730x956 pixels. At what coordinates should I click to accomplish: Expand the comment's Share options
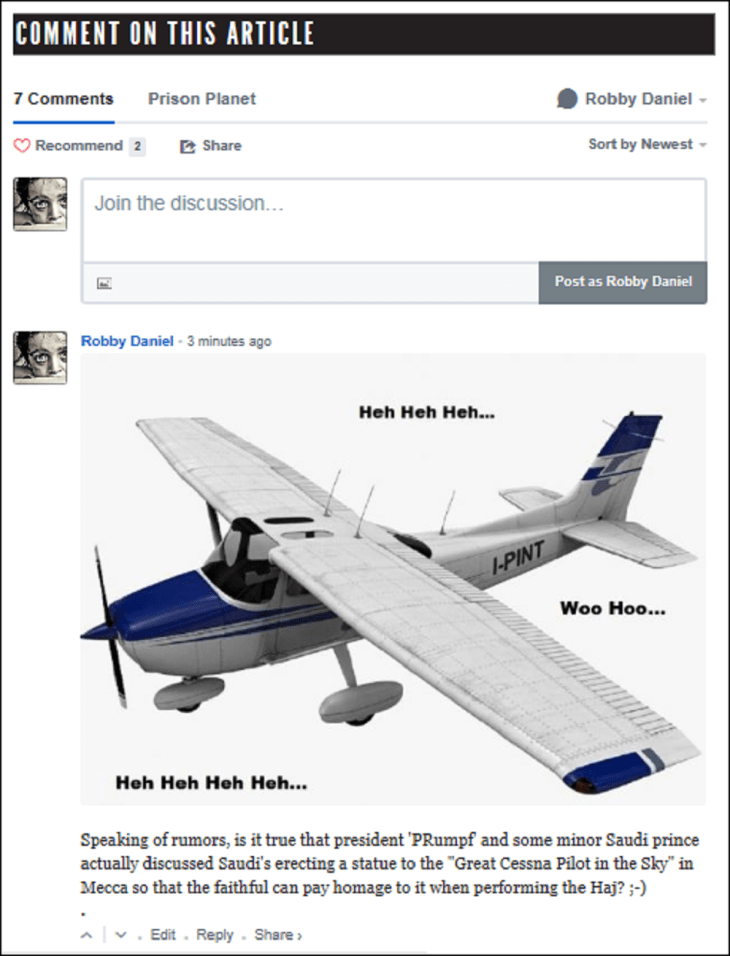point(278,935)
